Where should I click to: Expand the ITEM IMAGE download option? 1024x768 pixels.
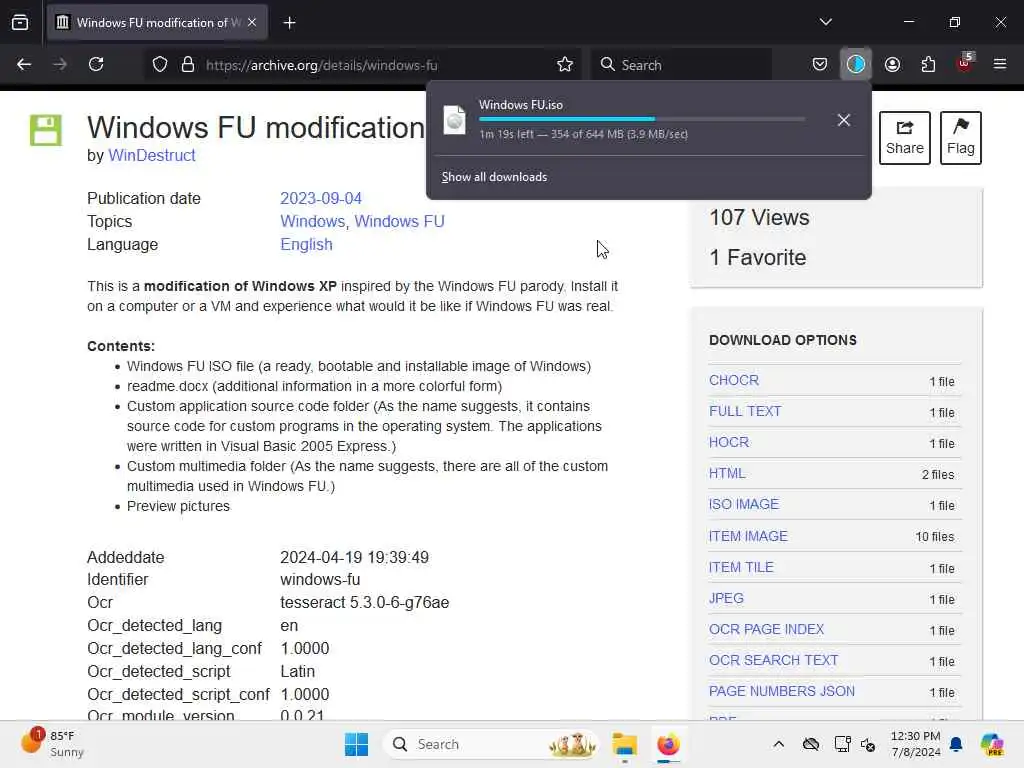pyautogui.click(x=748, y=536)
